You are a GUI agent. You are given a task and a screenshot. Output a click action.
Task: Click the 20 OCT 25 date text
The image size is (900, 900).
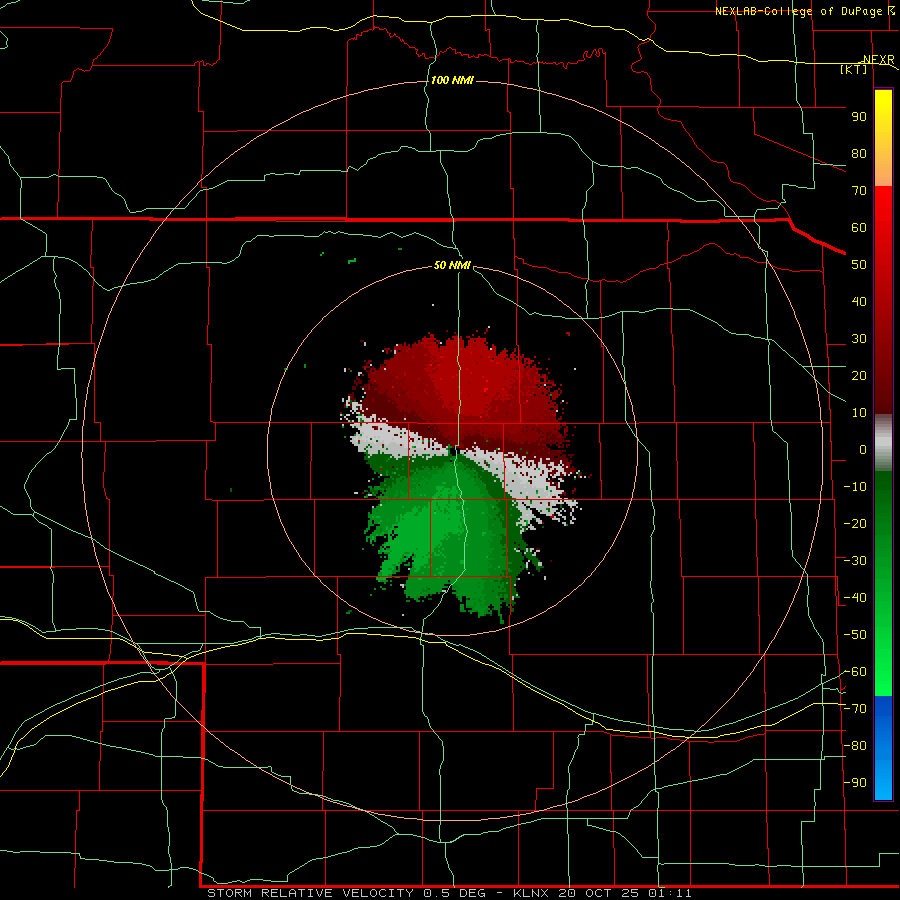(x=599, y=893)
